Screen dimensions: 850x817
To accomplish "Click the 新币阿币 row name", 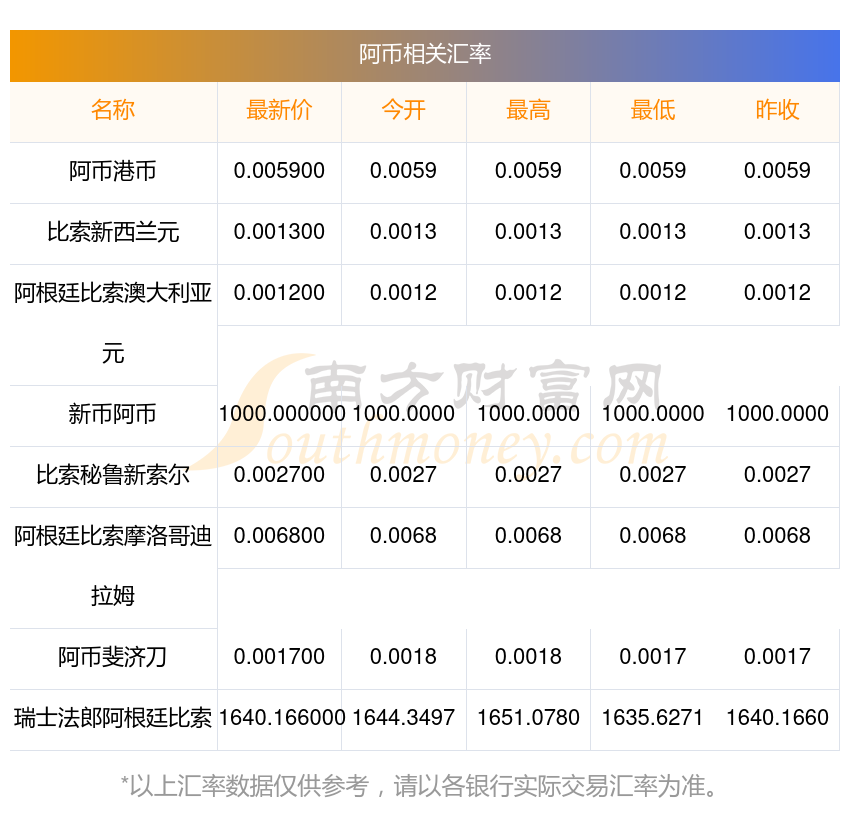I will (x=113, y=414).
